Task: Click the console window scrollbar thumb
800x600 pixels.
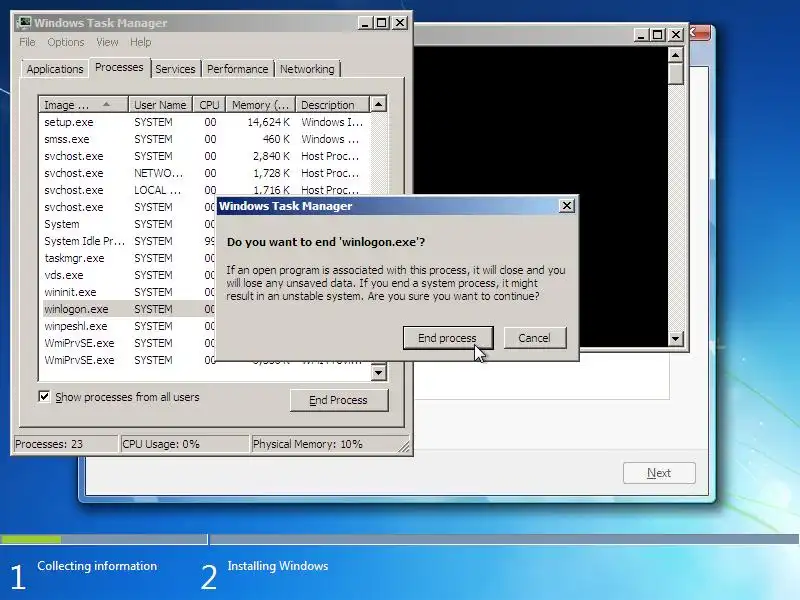Action: [676, 73]
